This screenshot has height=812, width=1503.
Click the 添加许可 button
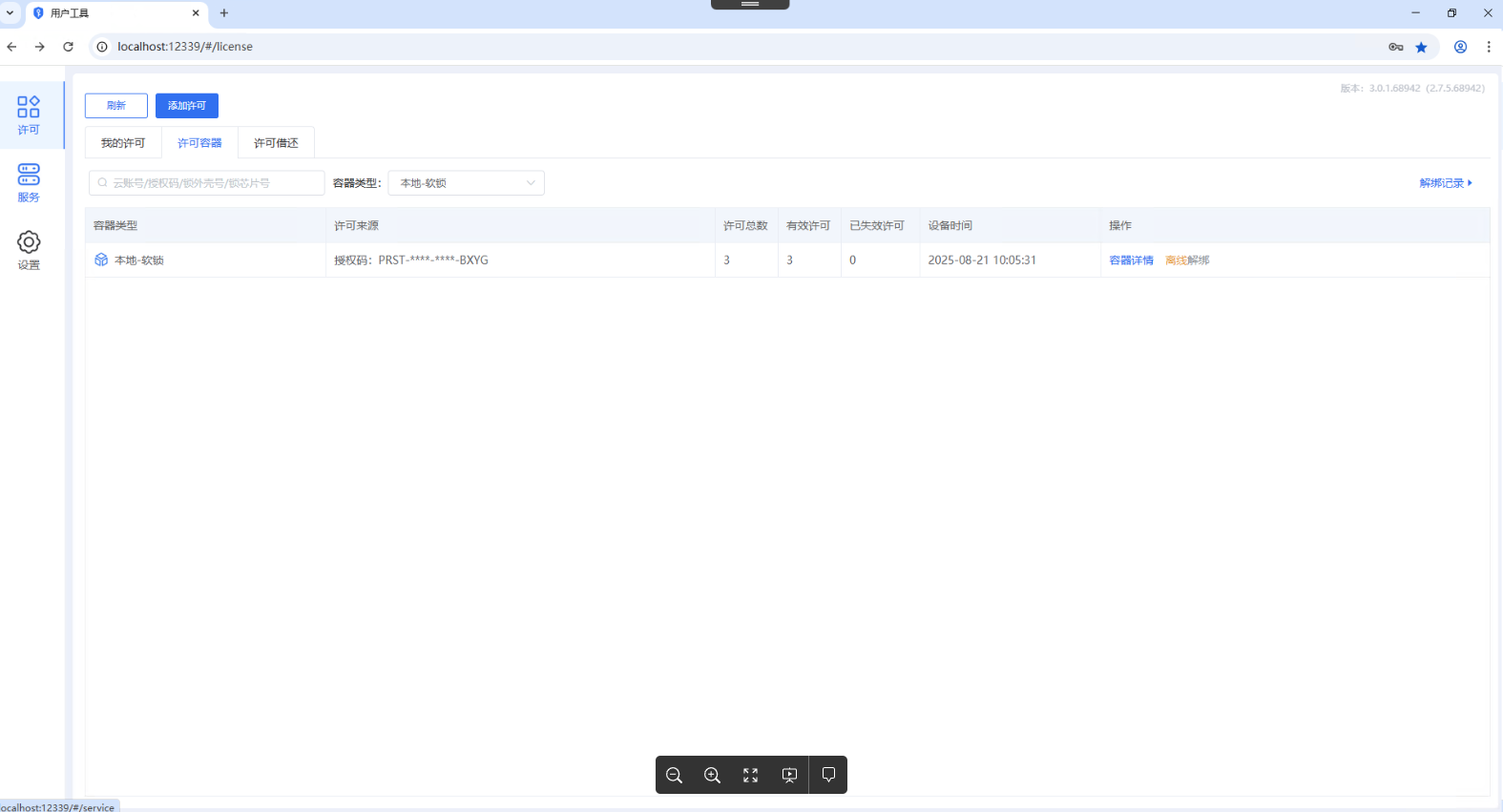click(187, 106)
